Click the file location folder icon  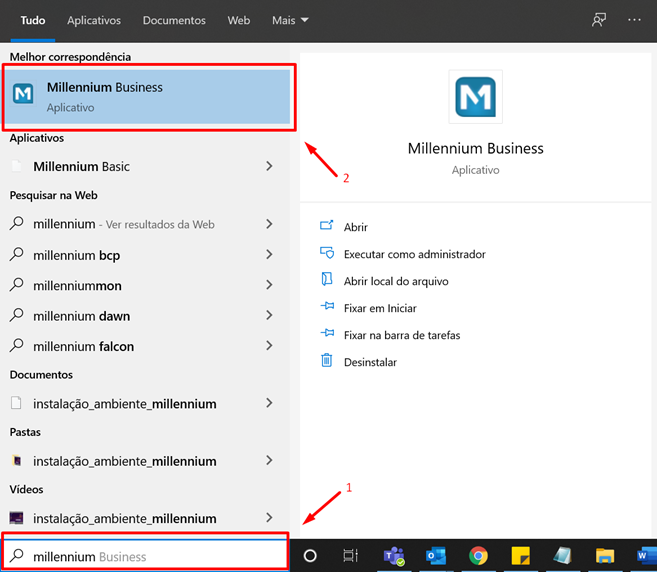click(327, 279)
